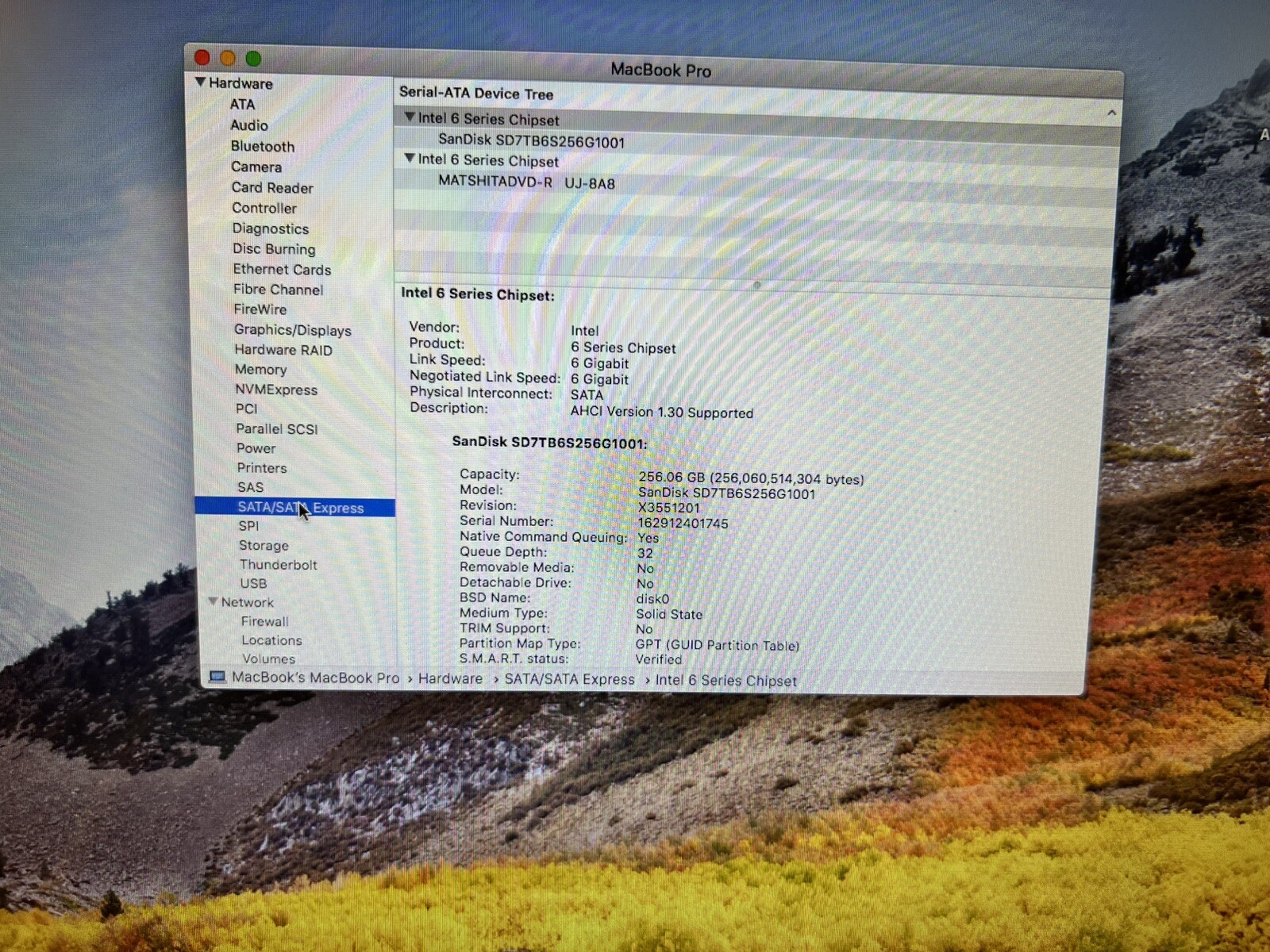Collapse the Network section in sidebar
Viewport: 1270px width, 952px height.
pyautogui.click(x=213, y=601)
